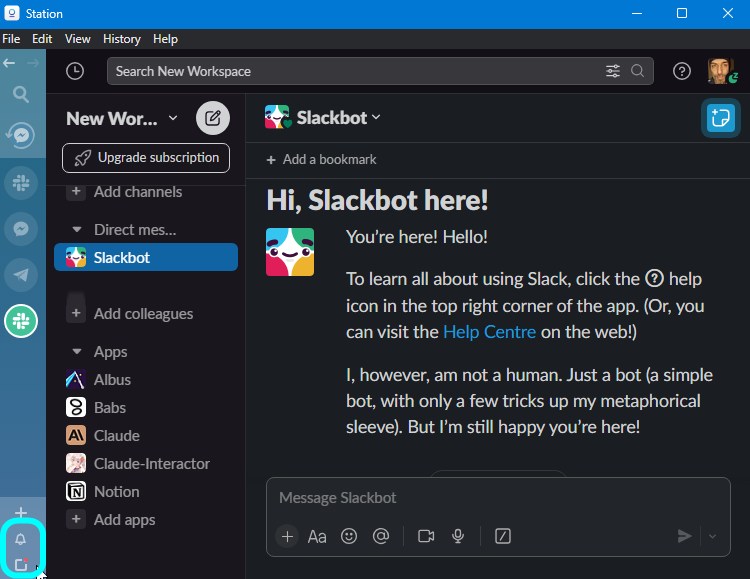Attach a file with the plus button

coord(287,536)
